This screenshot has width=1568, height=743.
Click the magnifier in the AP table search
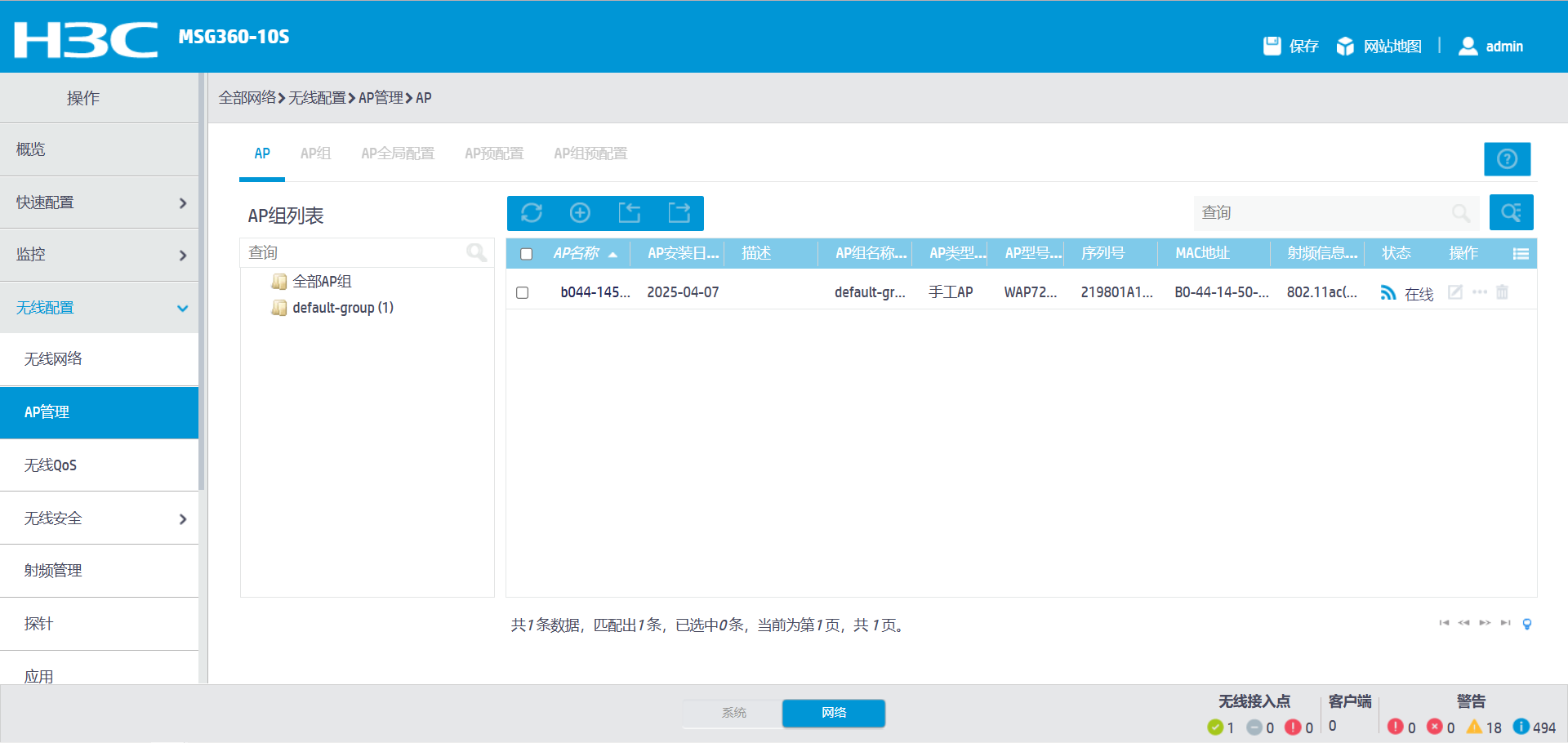(x=1461, y=213)
